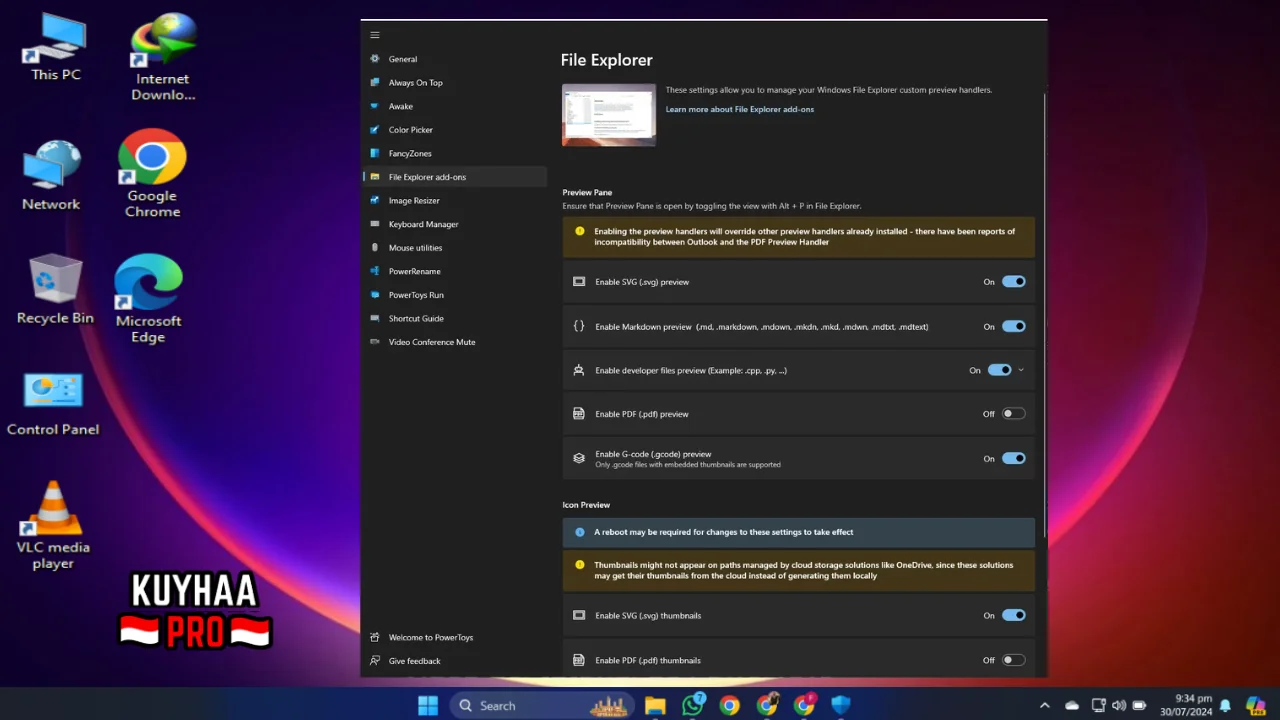Click the developer files preview icon
The width and height of the screenshot is (1280, 720).
(x=579, y=370)
